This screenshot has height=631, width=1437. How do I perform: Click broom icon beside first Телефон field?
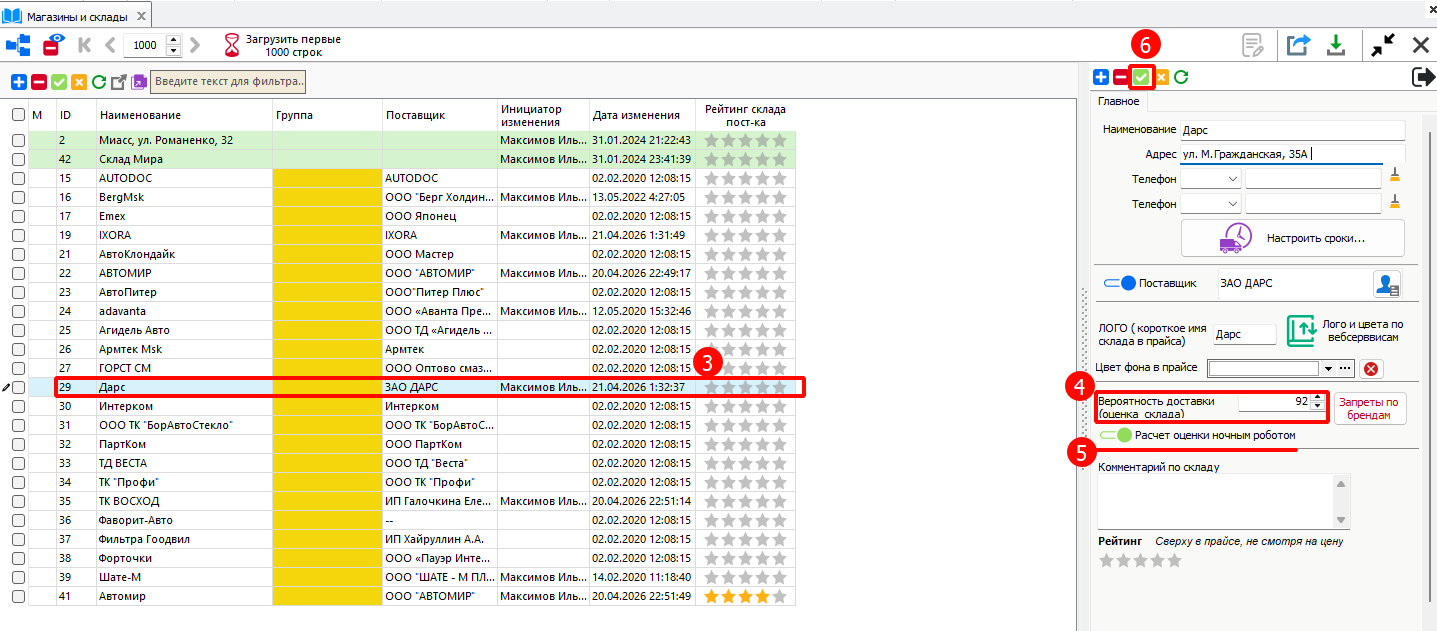pos(1395,176)
